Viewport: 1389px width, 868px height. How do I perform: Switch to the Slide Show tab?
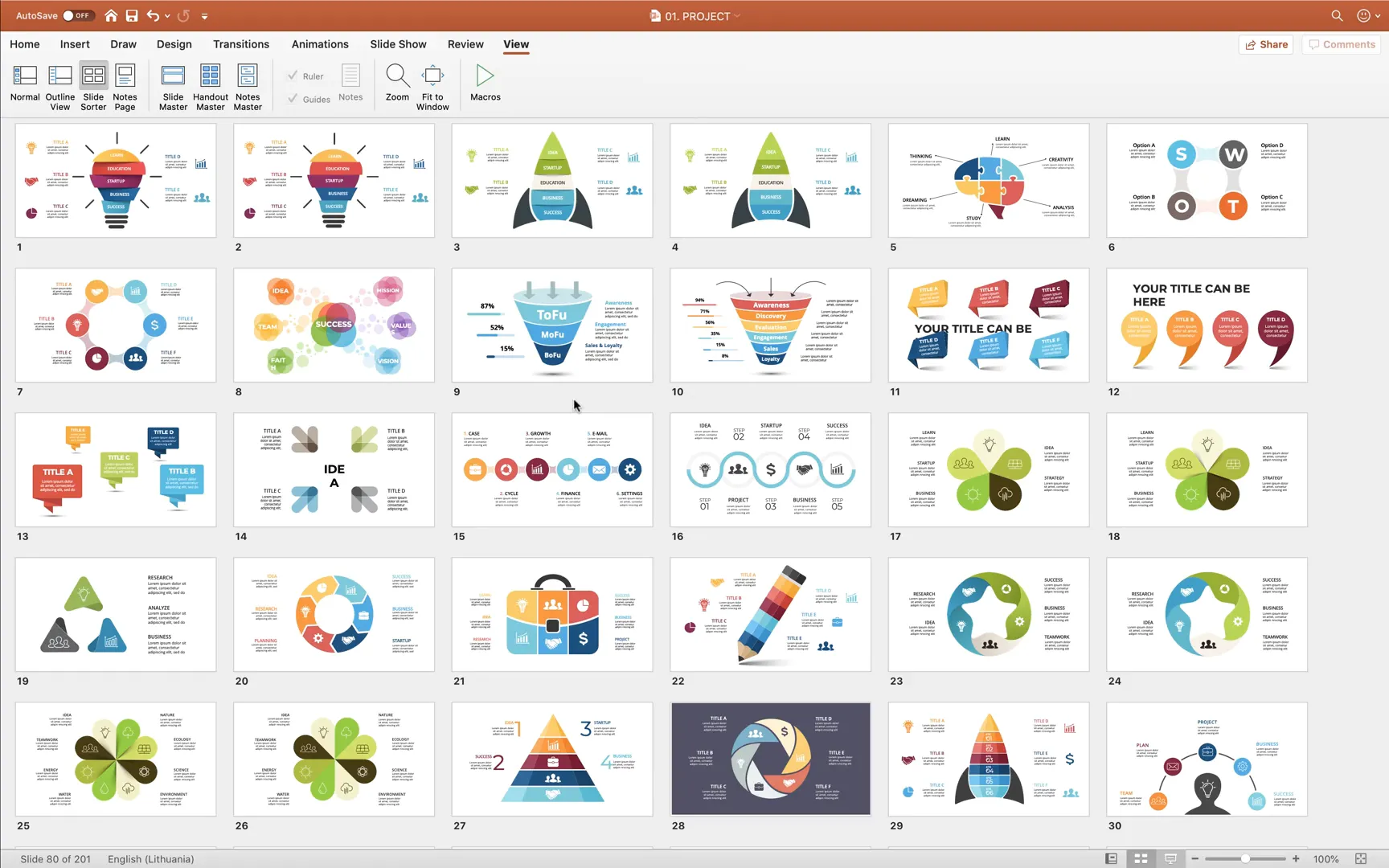398,44
